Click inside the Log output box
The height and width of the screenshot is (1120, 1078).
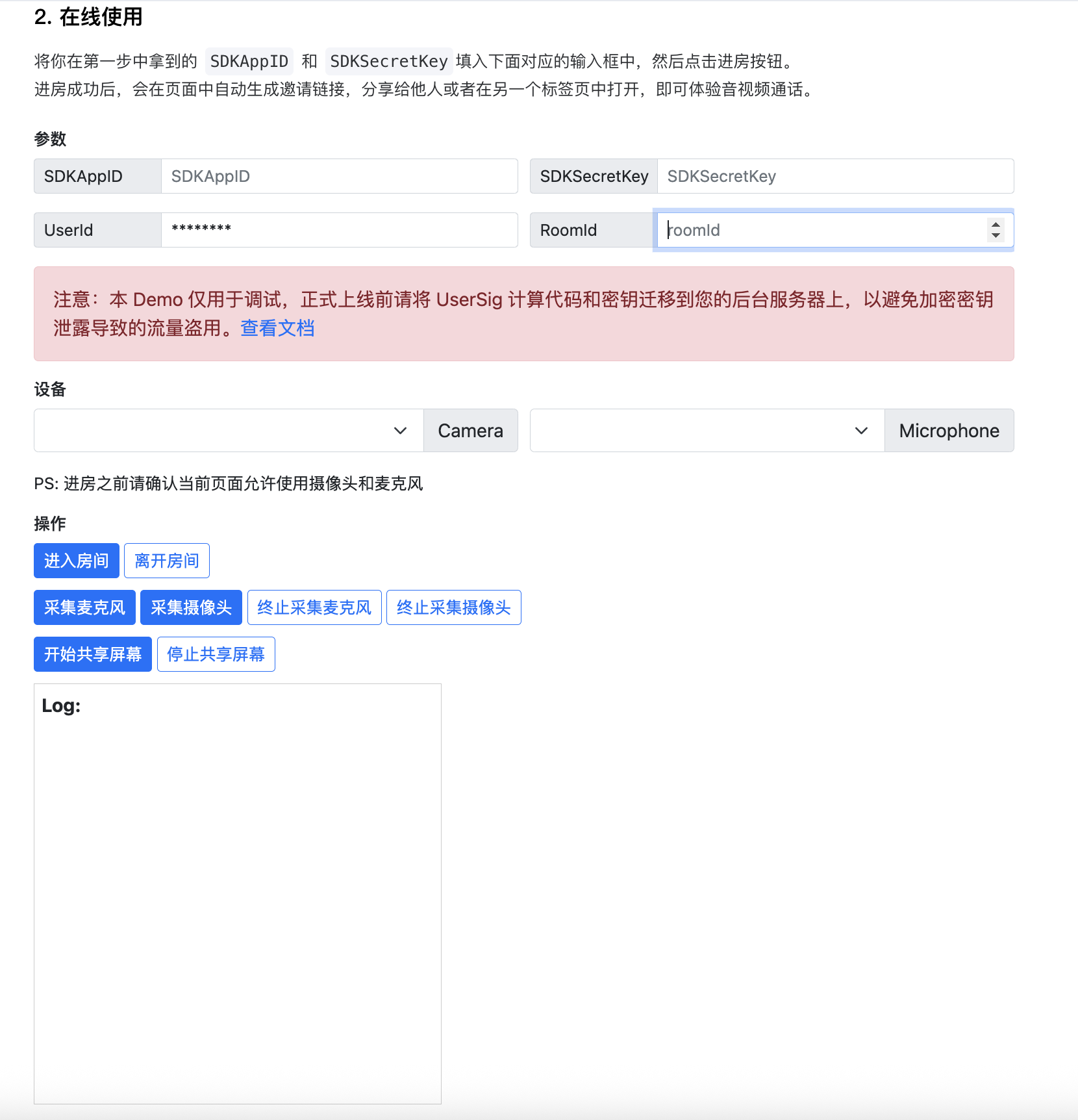coord(238,894)
